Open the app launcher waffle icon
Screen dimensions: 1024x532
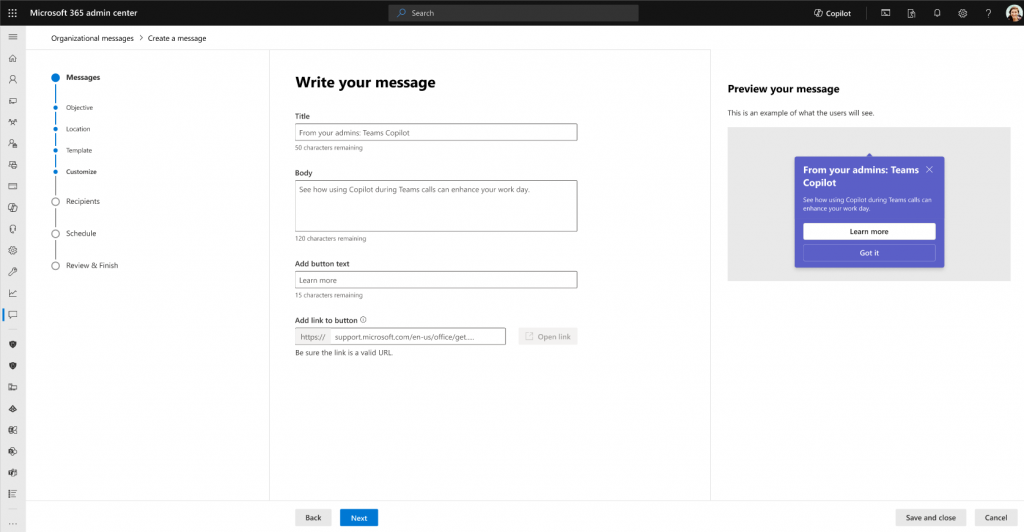point(12,13)
